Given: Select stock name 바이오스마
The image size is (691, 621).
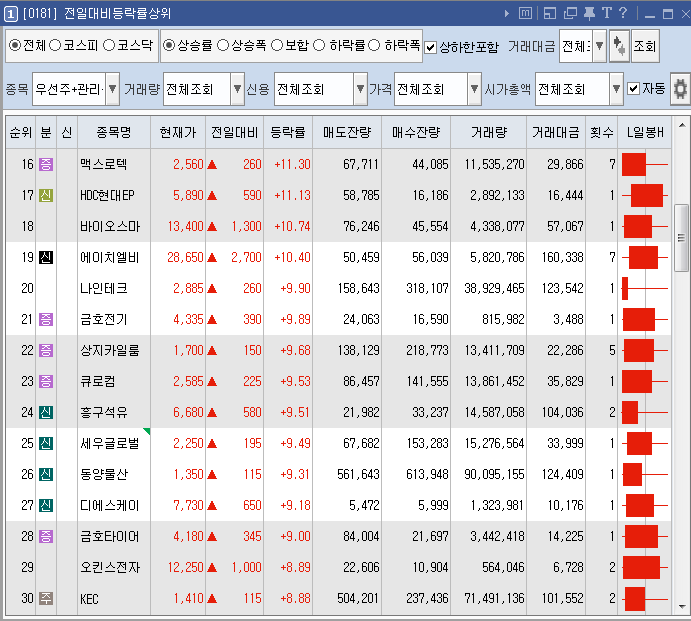Looking at the screenshot, I should 110,227.
